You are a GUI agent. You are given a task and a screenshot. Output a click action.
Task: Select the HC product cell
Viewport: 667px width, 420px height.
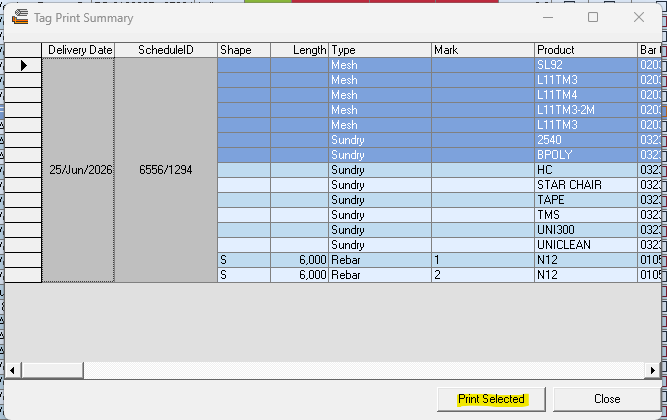[x=586, y=170]
